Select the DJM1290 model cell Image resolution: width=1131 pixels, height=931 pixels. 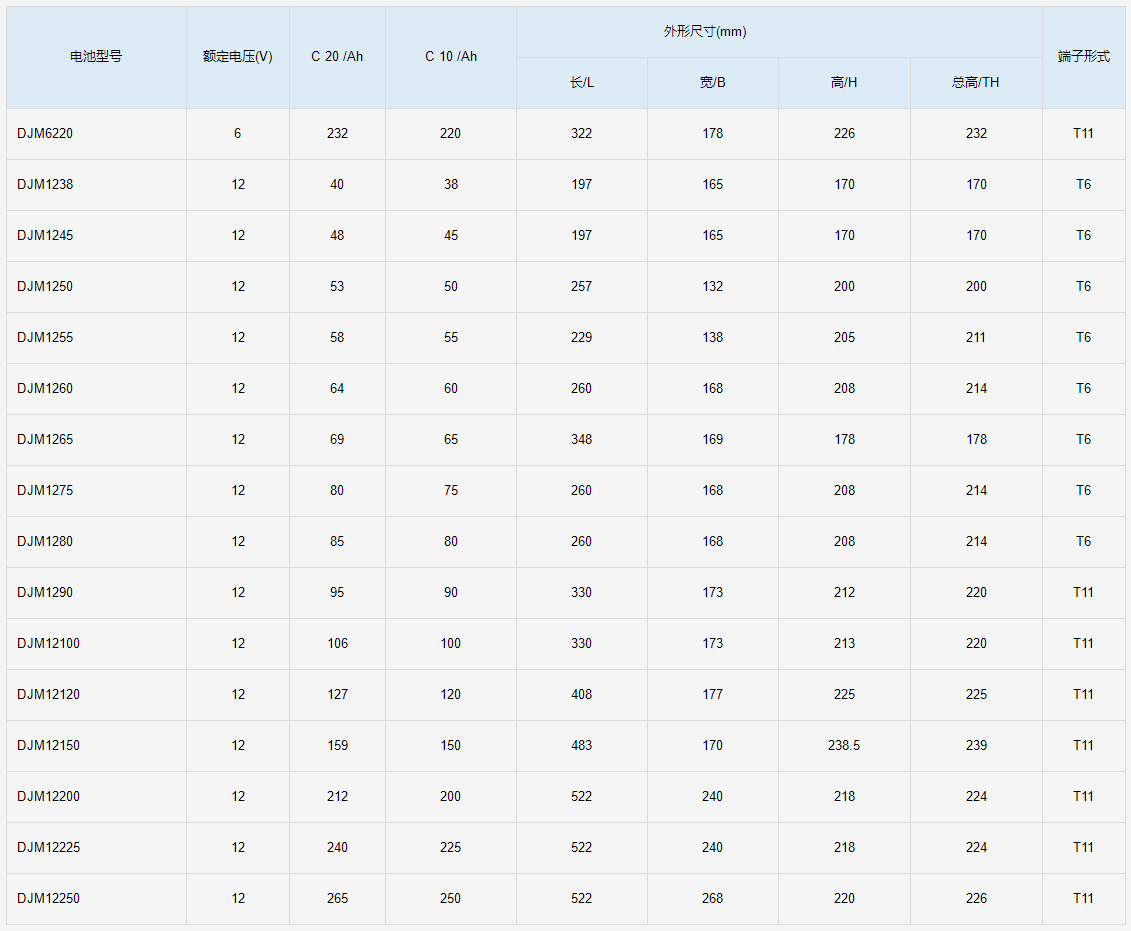96,593
